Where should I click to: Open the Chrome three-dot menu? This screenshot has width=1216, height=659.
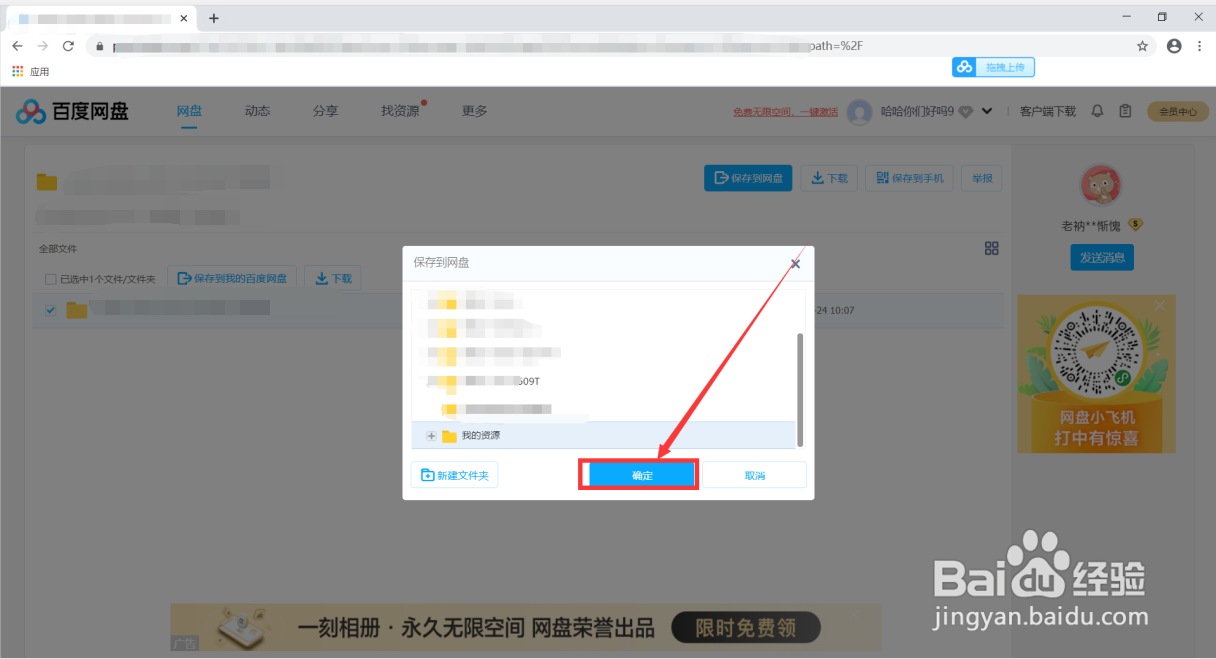tap(1199, 46)
